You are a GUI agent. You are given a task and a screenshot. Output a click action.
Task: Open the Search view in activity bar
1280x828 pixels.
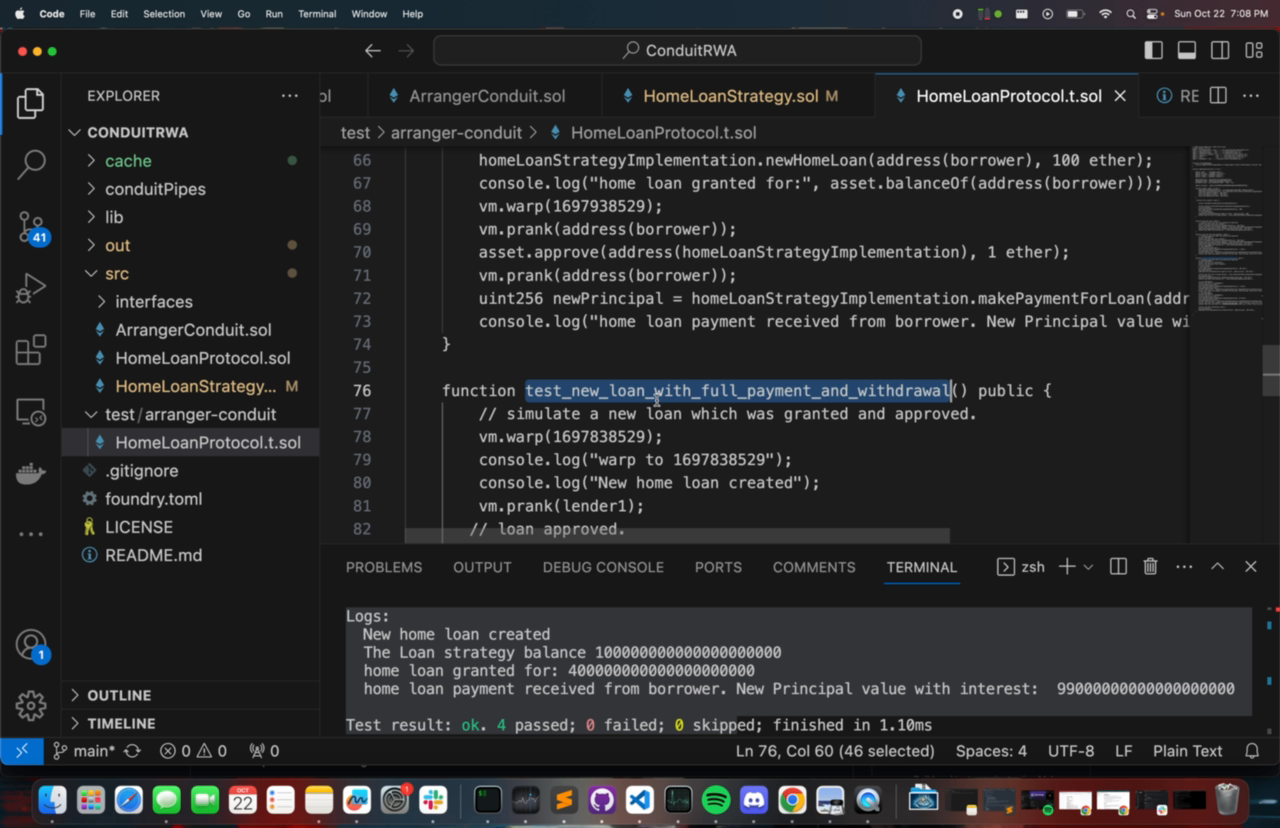tap(31, 165)
